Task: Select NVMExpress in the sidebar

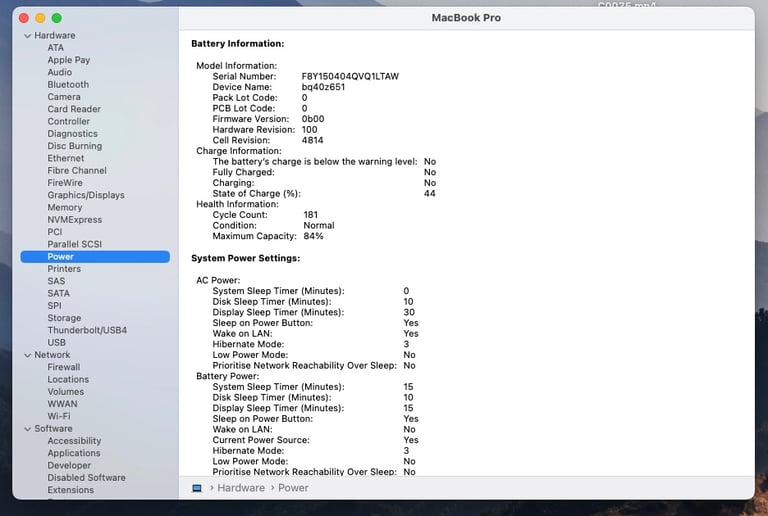Action: click(x=75, y=219)
